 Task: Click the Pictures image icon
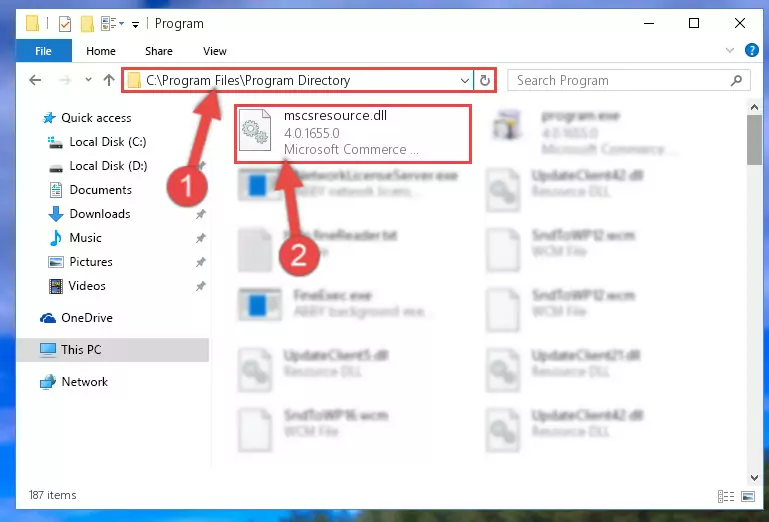pyautogui.click(x=55, y=262)
